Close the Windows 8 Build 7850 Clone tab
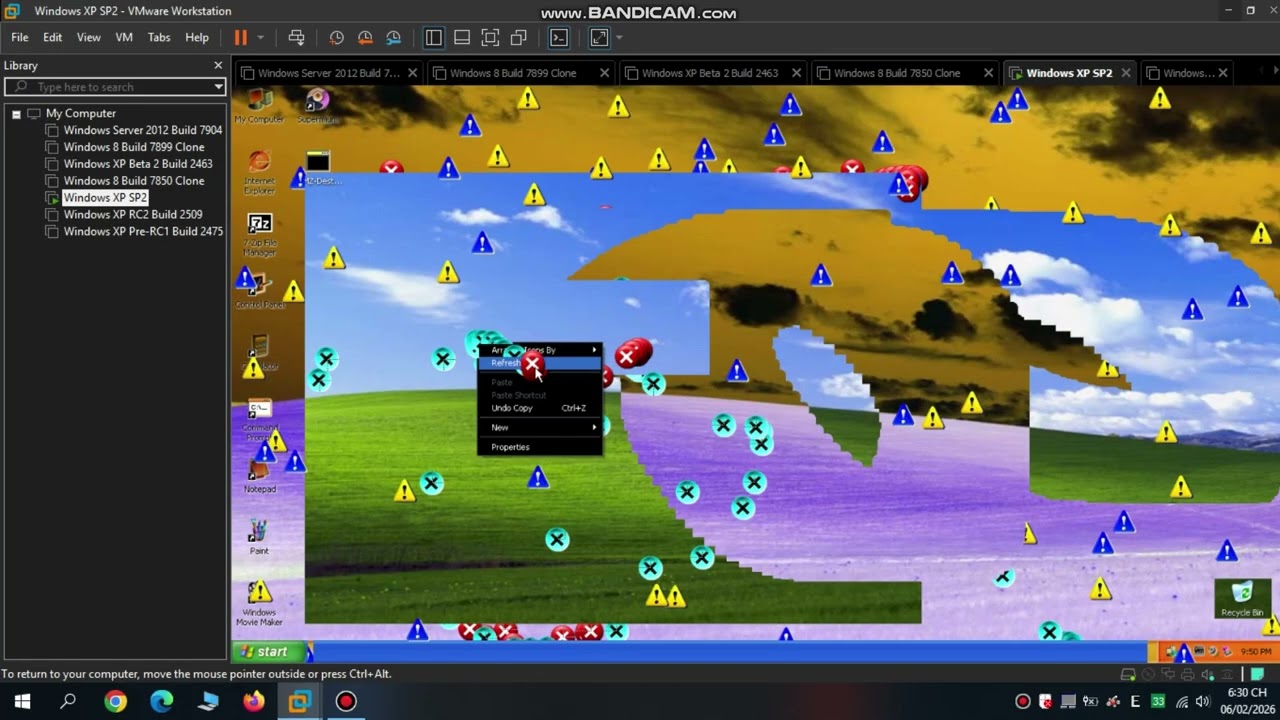 click(988, 73)
